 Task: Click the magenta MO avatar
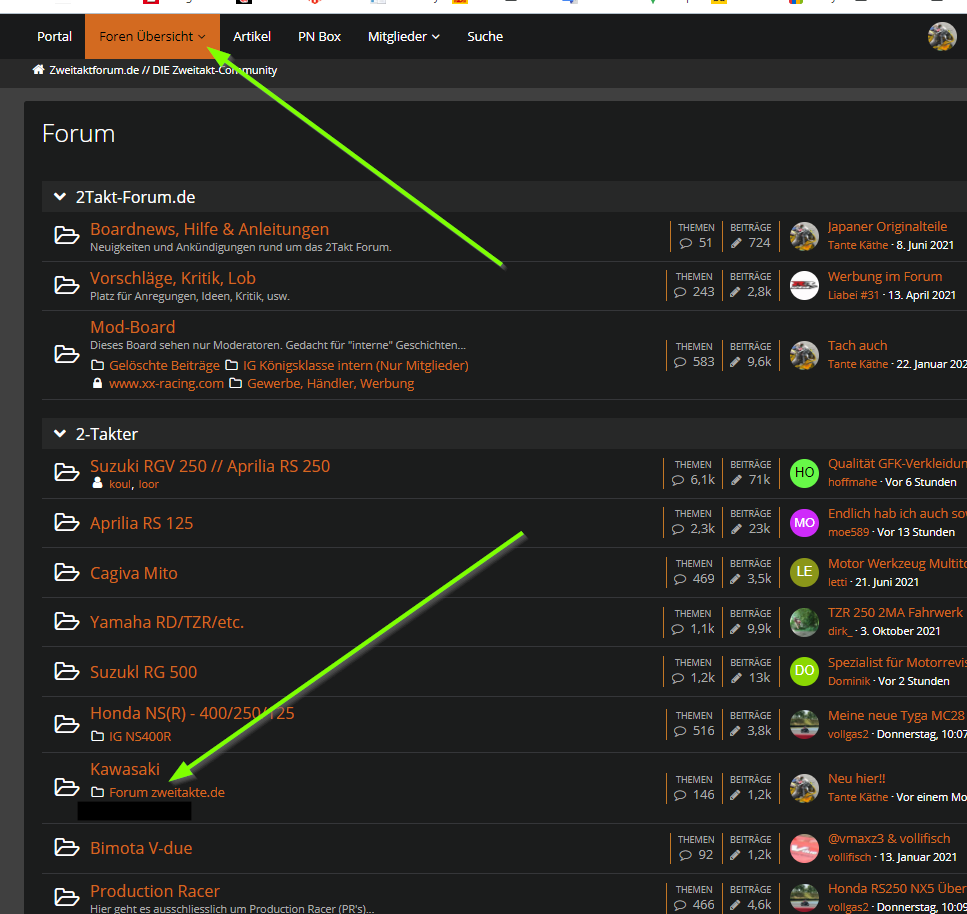click(x=804, y=523)
